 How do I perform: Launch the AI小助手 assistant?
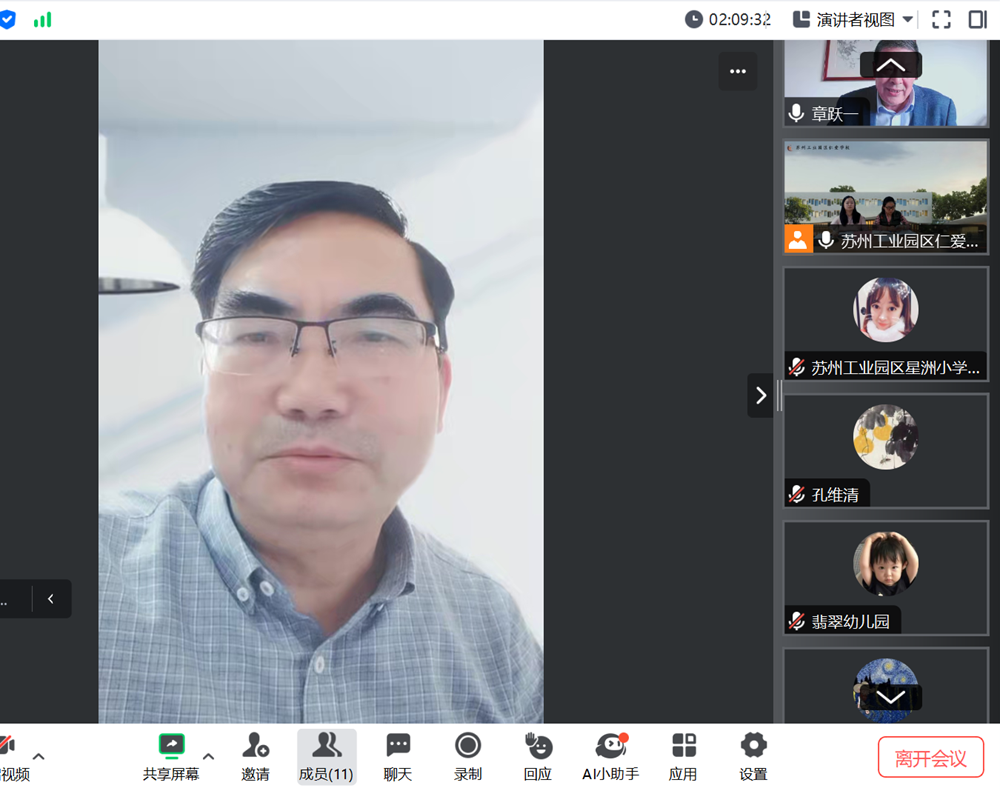click(x=610, y=756)
